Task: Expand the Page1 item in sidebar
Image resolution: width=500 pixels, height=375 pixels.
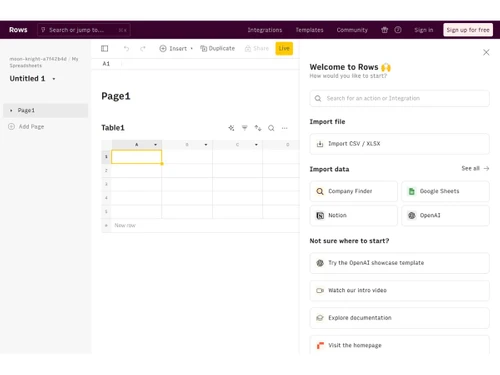Action: coord(11,110)
